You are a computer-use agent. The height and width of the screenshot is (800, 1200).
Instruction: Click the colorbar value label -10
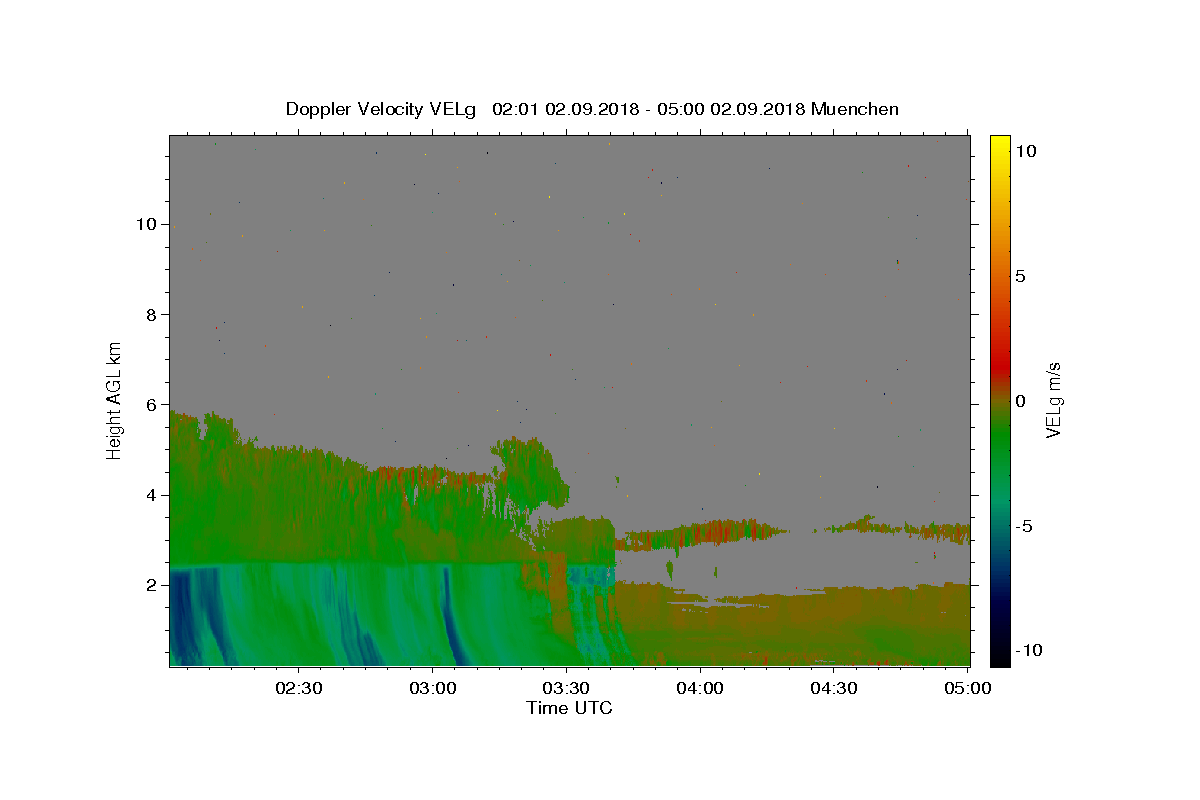(x=1028, y=651)
